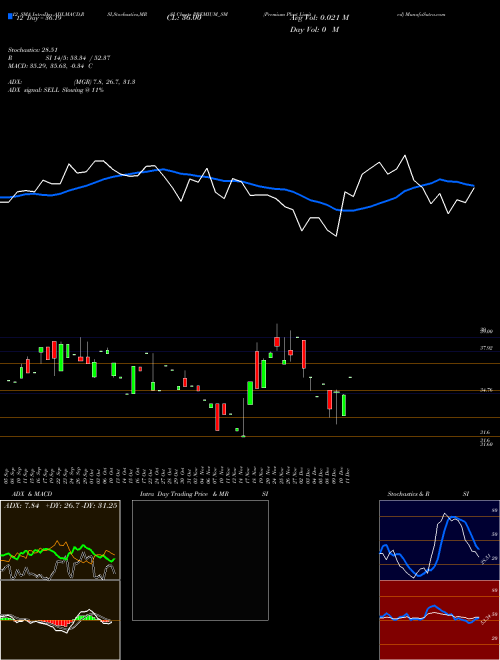Click the ADX line chart panel

click(60, 540)
